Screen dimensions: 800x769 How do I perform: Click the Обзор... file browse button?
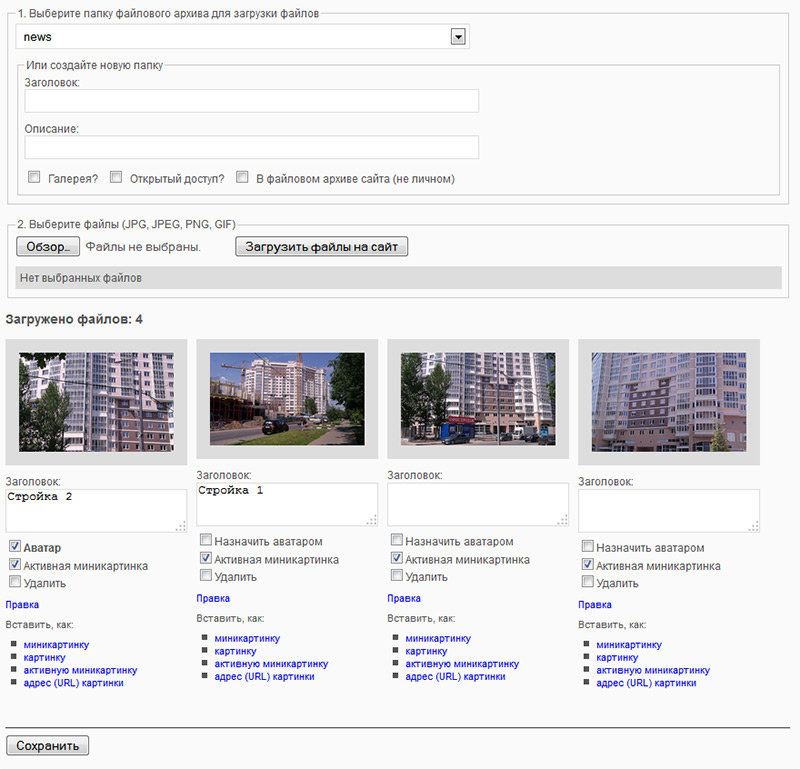pos(48,246)
